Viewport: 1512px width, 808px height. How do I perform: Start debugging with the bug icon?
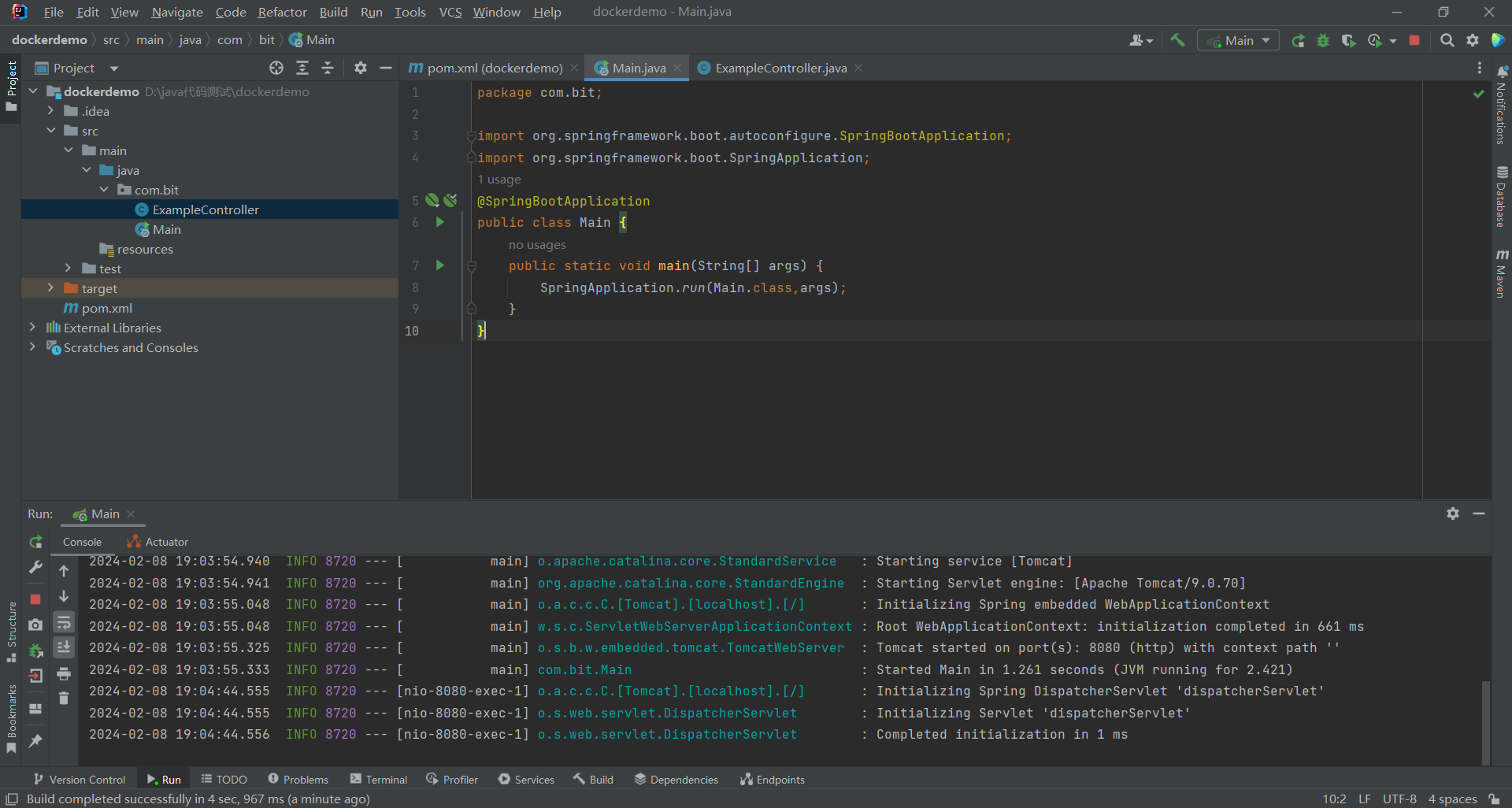pos(1323,40)
